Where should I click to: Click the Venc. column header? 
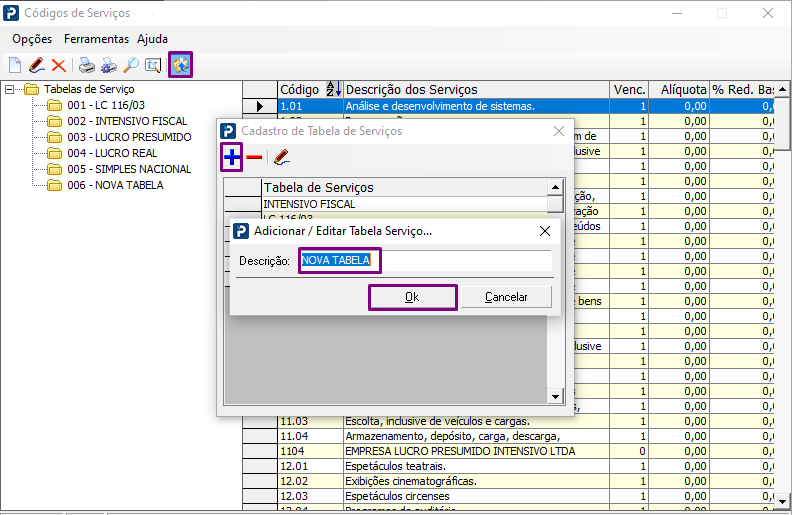629,89
